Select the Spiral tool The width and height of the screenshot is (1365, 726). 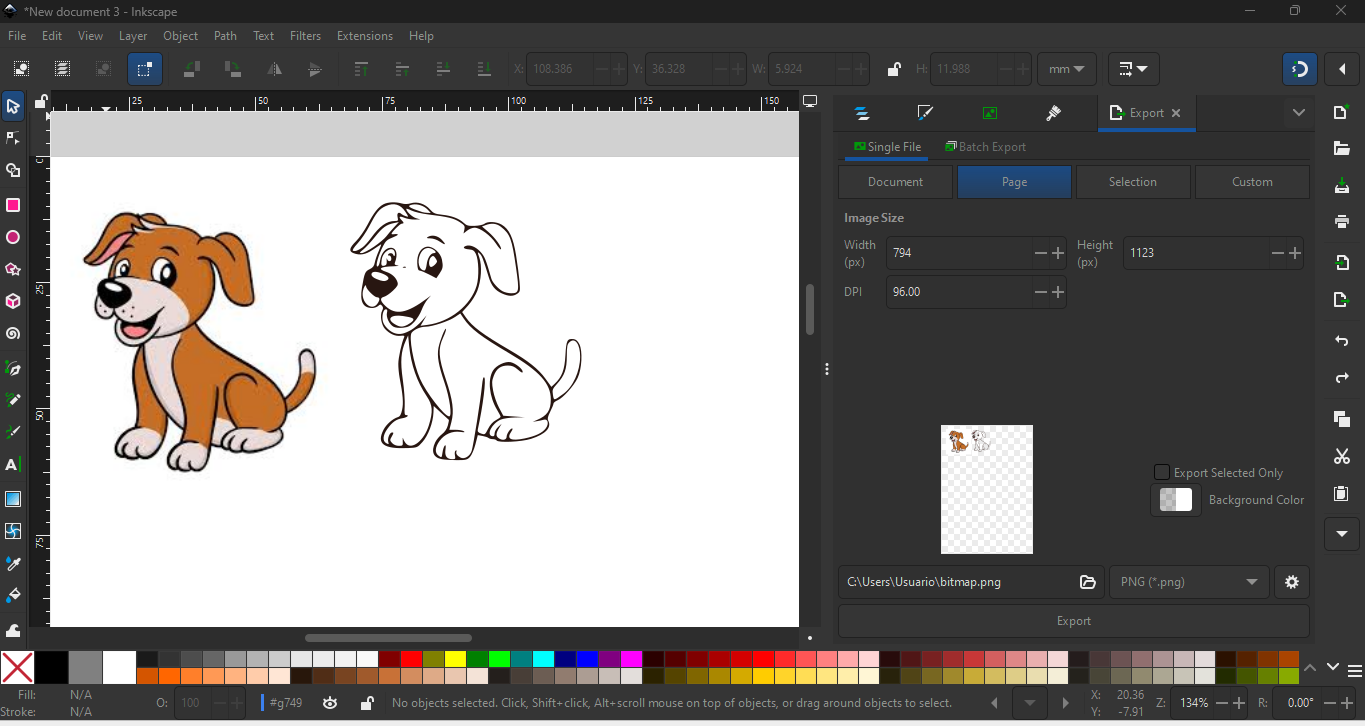13,335
